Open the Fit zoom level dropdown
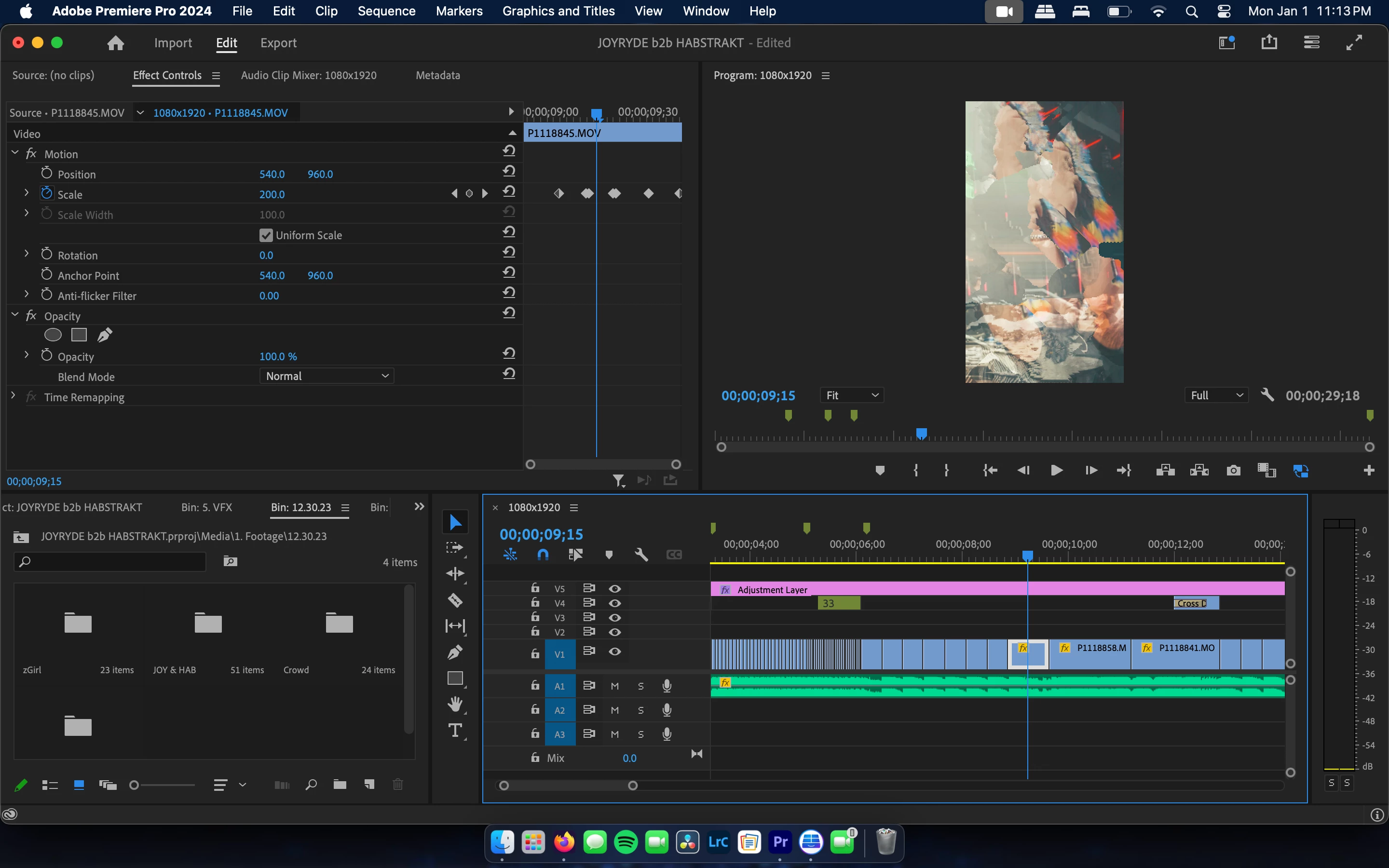 click(x=852, y=395)
